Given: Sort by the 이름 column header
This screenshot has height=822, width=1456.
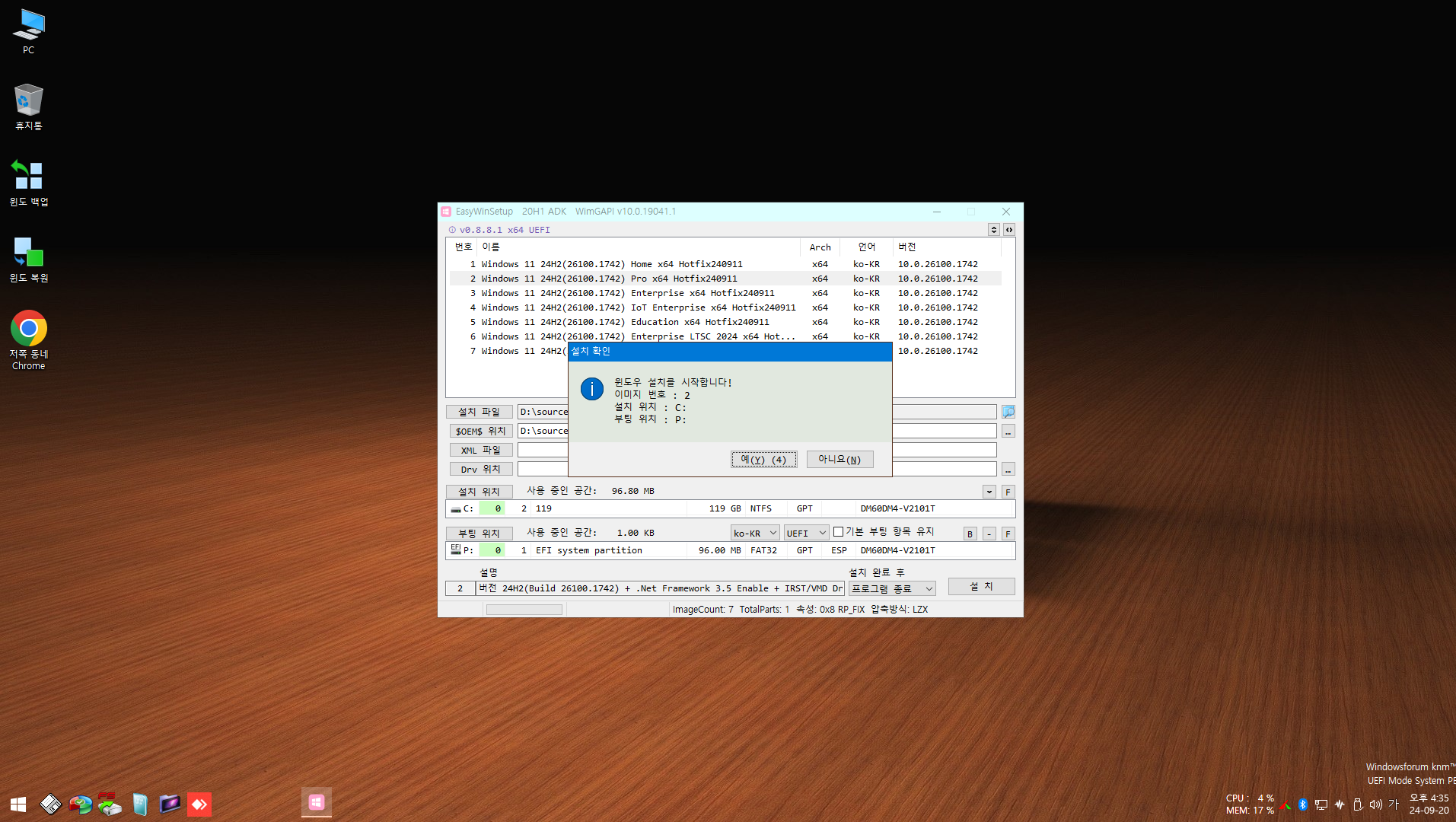Looking at the screenshot, I should [638, 247].
